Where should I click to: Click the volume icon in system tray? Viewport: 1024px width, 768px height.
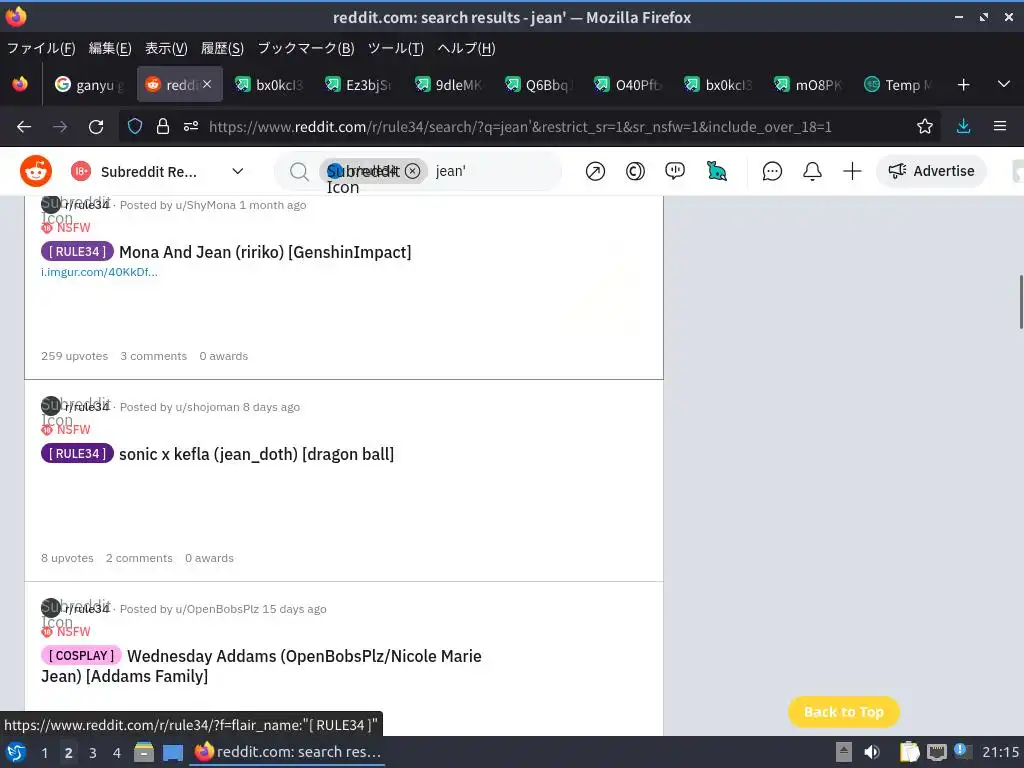[872, 752]
